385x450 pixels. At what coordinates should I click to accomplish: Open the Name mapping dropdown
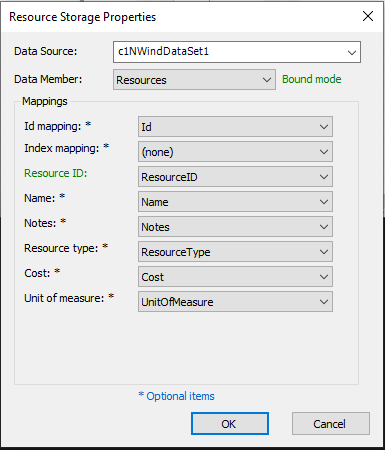pyautogui.click(x=235, y=202)
